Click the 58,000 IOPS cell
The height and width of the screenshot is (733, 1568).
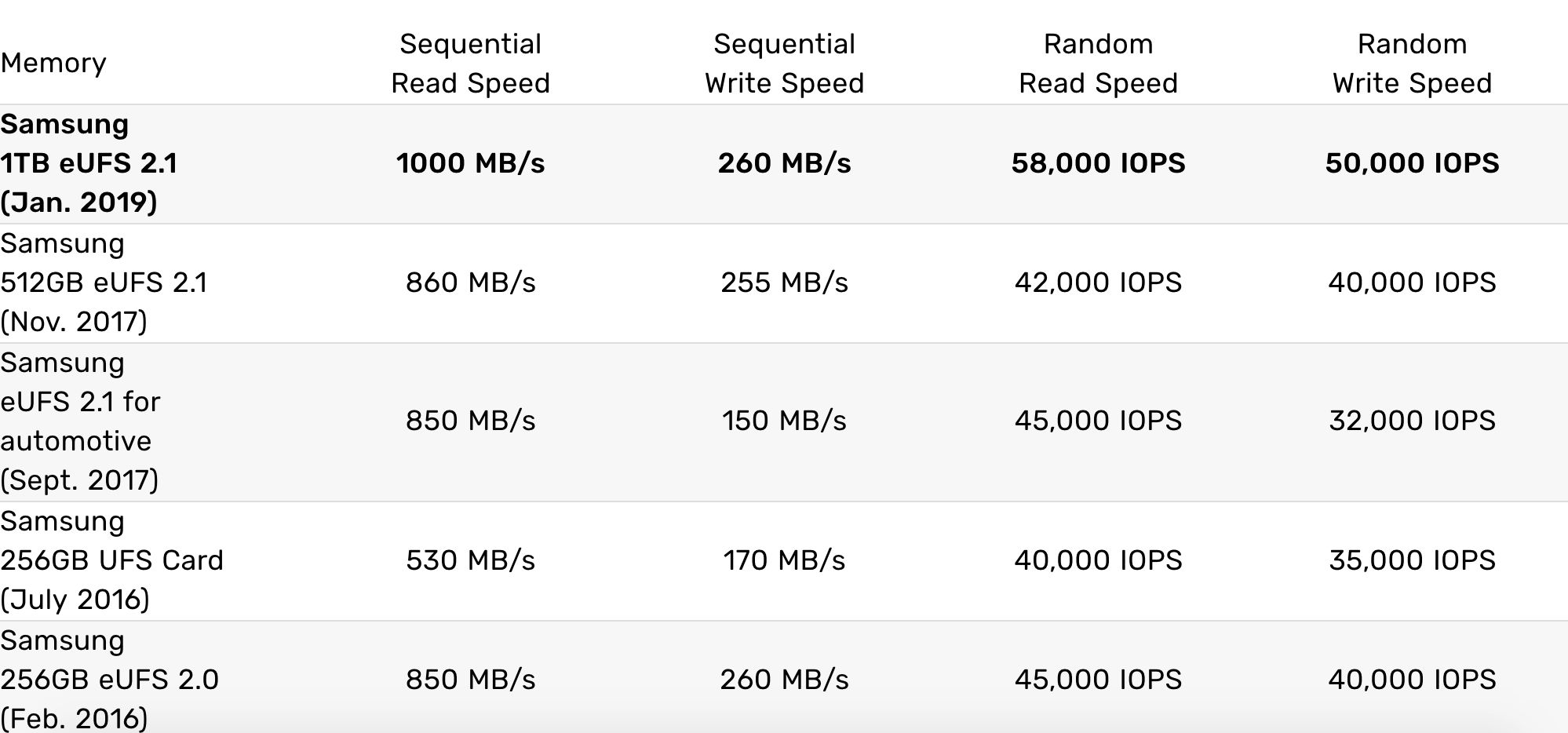click(x=1098, y=163)
